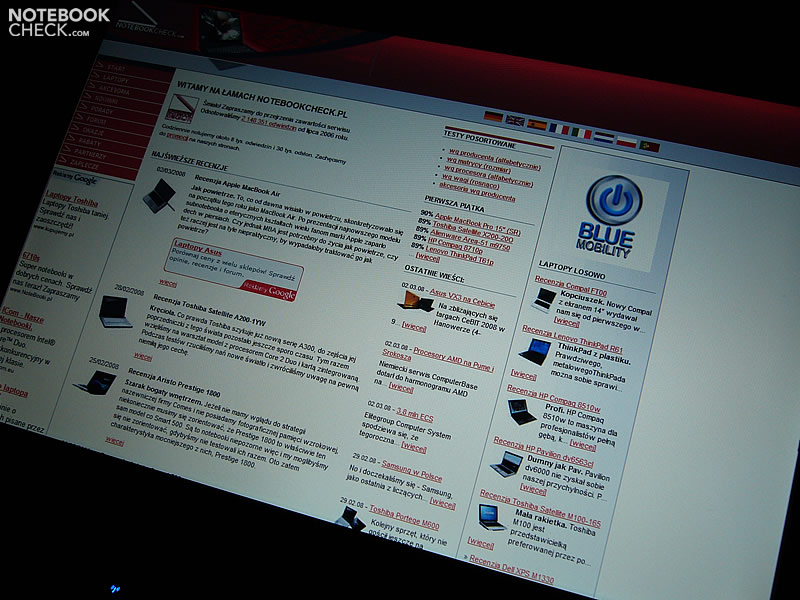Select the Dutch flag icon
The image size is (800, 600).
604,138
